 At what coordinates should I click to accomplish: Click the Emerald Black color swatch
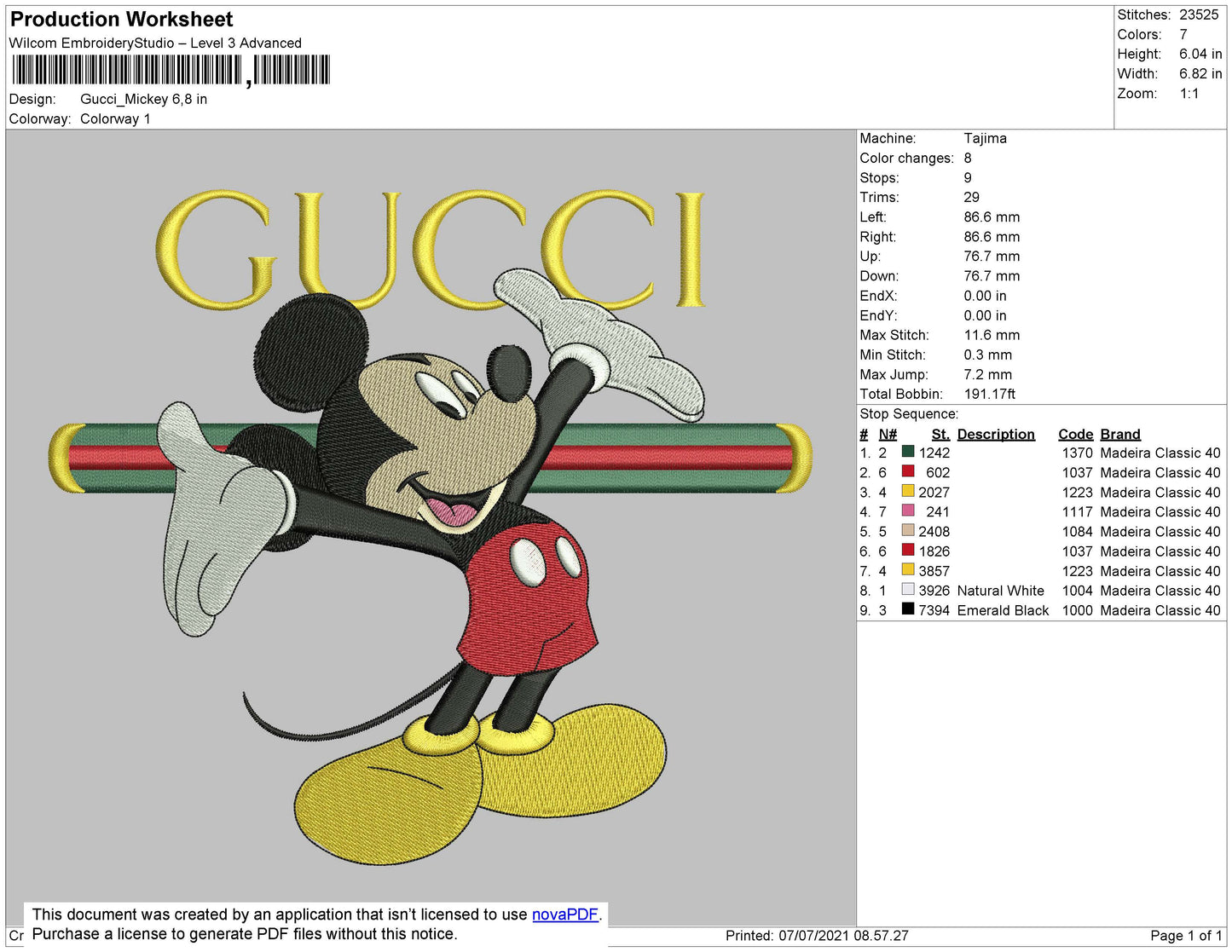click(x=908, y=609)
